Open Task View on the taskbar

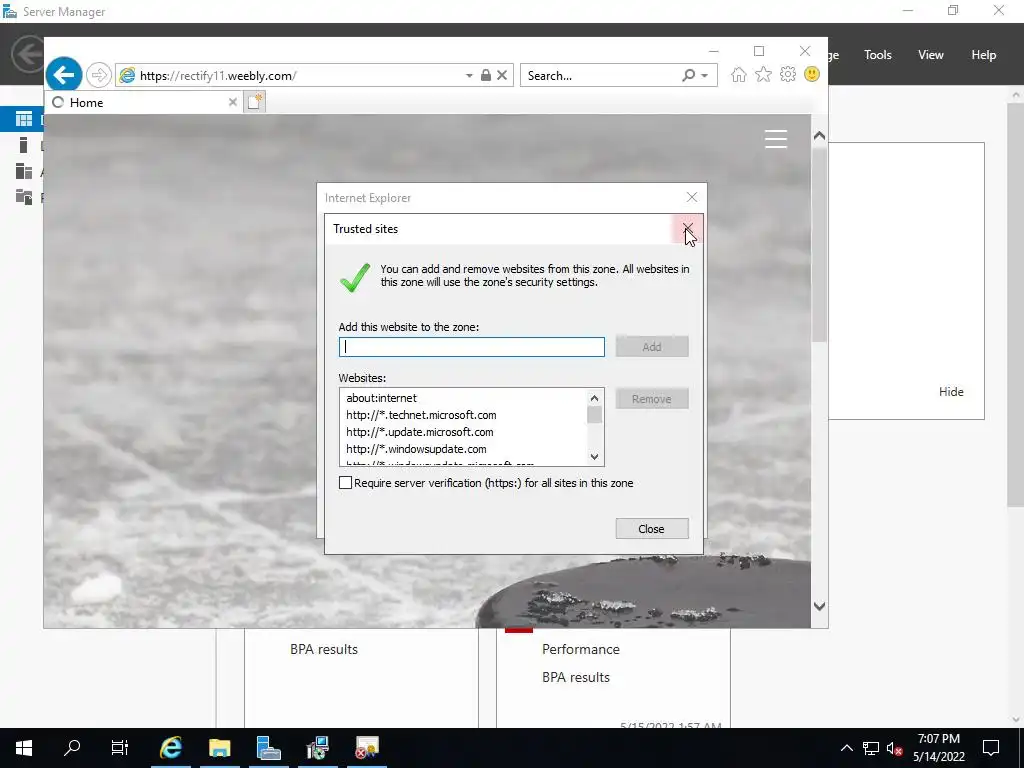click(120, 748)
